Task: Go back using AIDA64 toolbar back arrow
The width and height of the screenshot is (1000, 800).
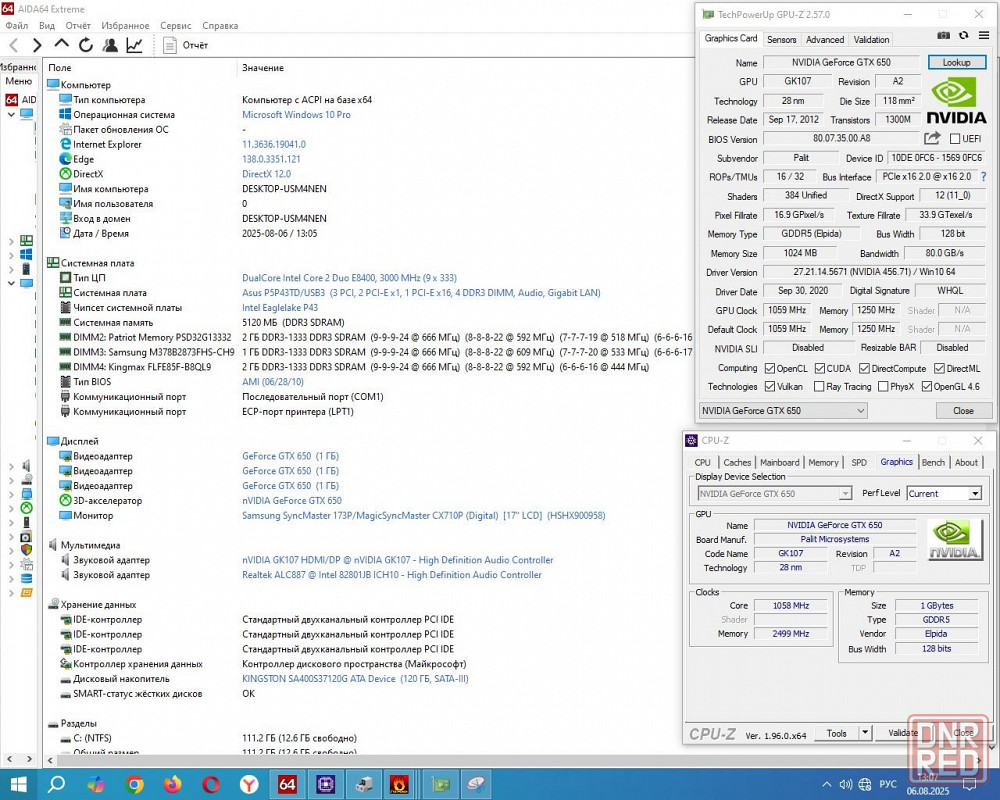Action: click(14, 45)
